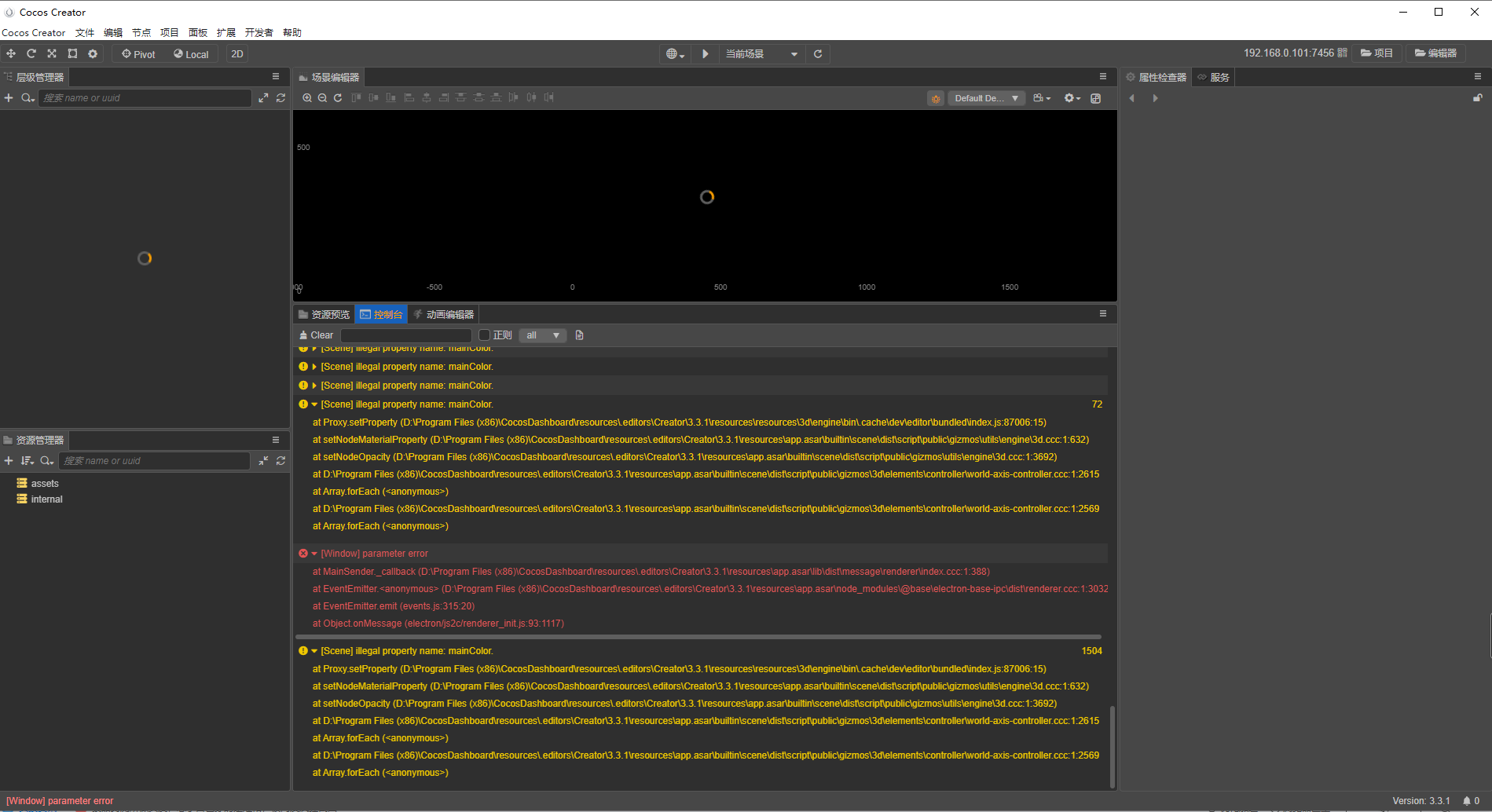
Task: Open the preview platform globe dropdown
Action: point(676,54)
